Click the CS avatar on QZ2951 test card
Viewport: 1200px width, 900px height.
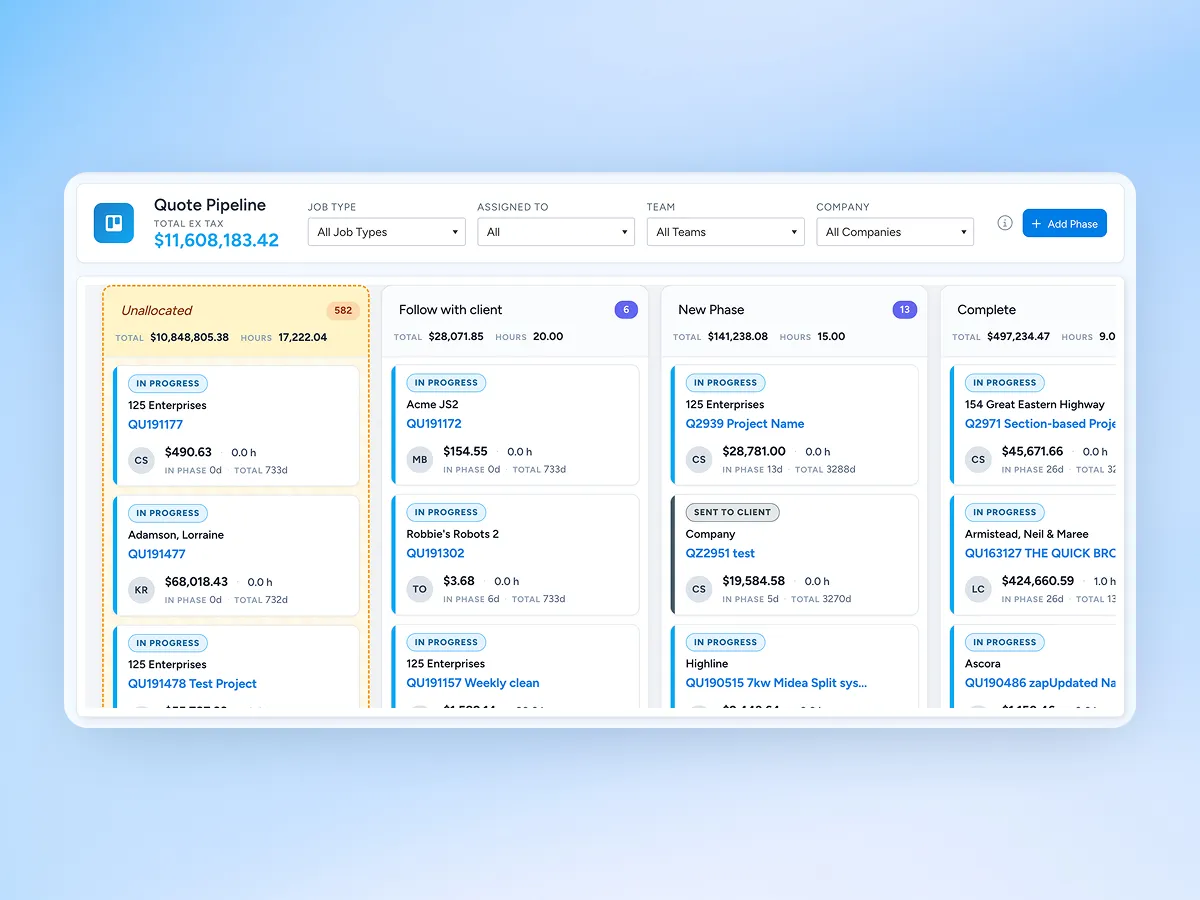tap(699, 589)
